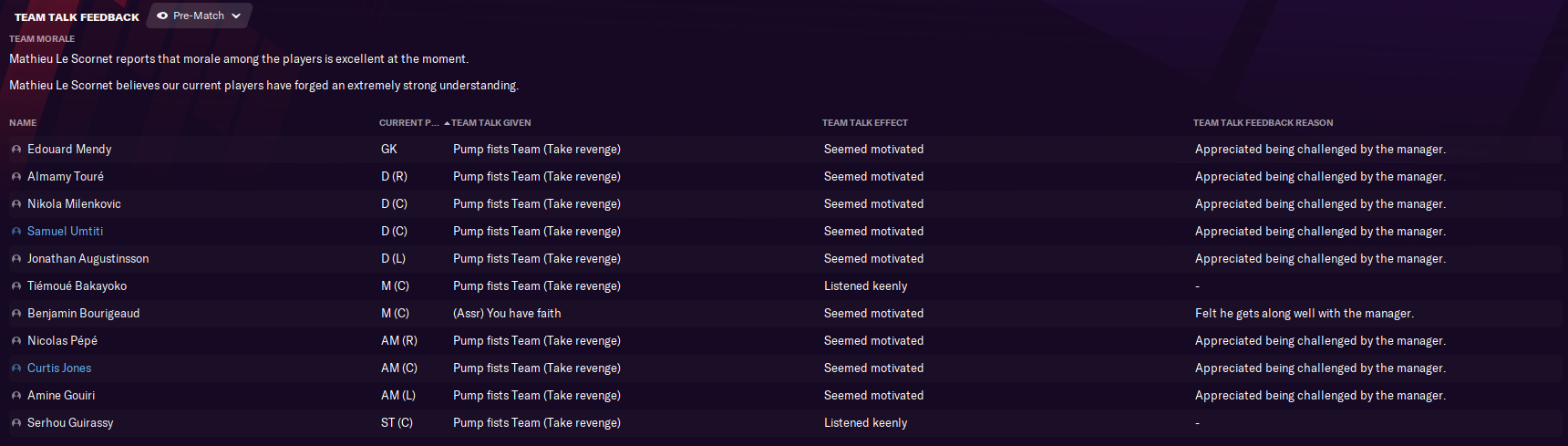Image resolution: width=1568 pixels, height=446 pixels.
Task: Sort by Current Position column header
Action: (408, 123)
